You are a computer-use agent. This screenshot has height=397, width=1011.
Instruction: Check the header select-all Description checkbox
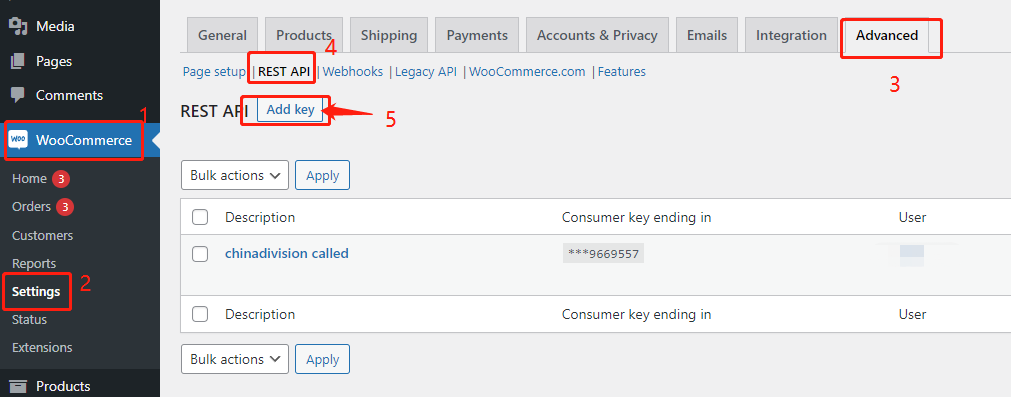point(200,217)
